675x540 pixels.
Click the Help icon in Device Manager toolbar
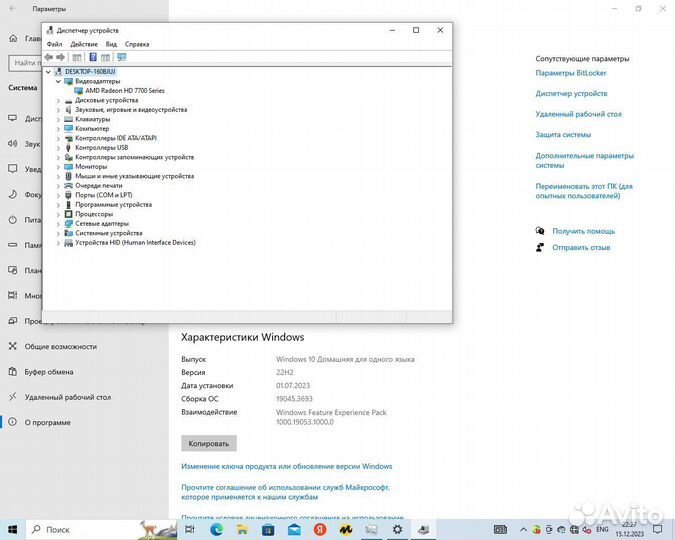click(92, 57)
